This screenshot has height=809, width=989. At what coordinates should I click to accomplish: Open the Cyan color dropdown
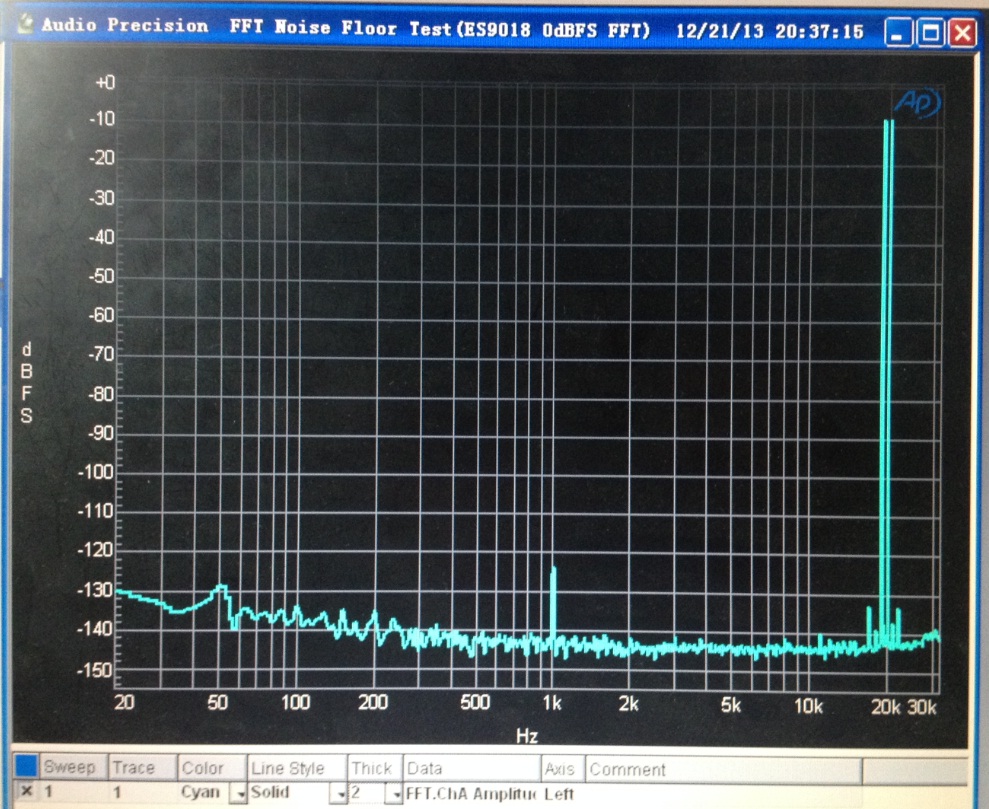(239, 793)
